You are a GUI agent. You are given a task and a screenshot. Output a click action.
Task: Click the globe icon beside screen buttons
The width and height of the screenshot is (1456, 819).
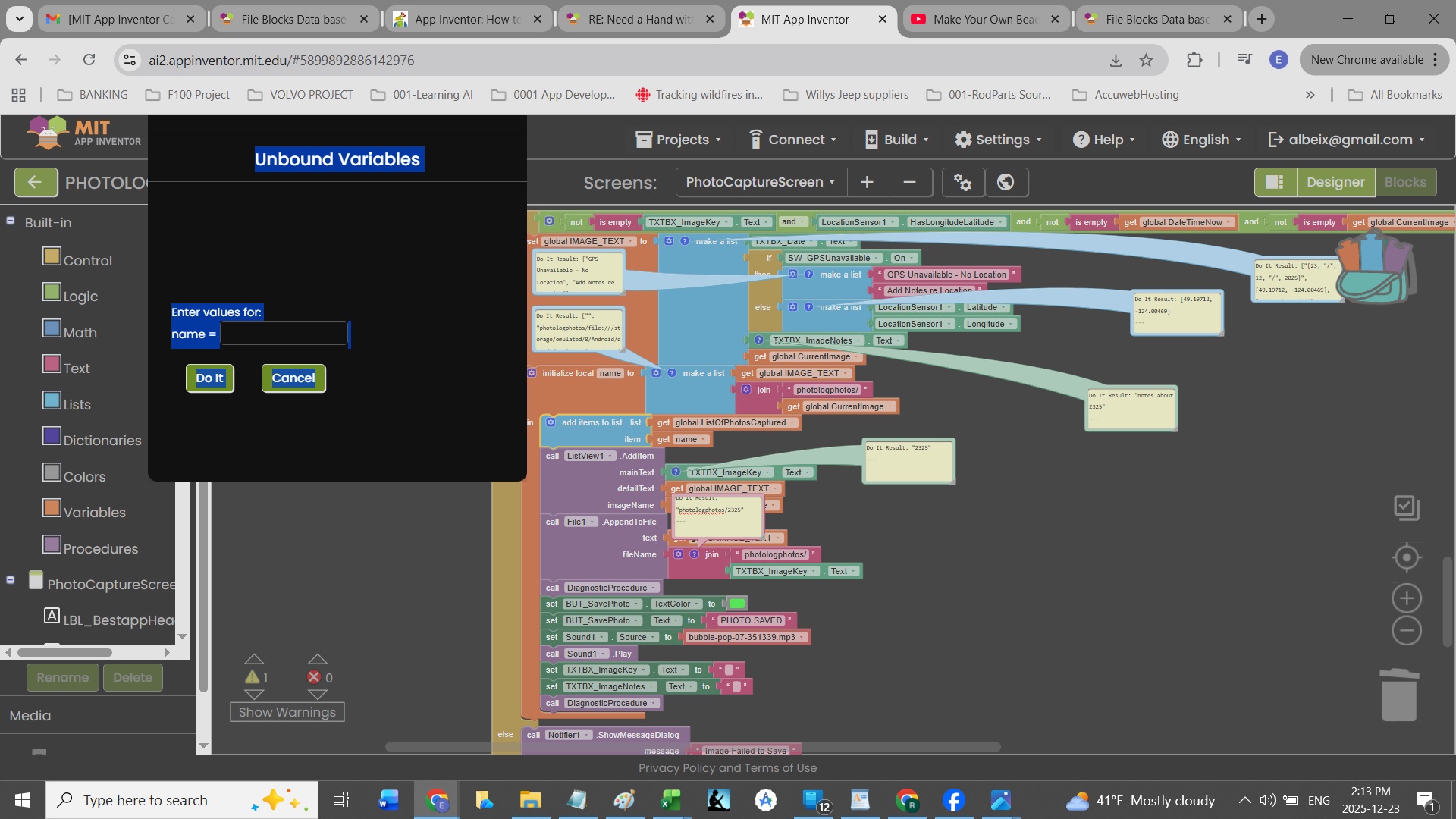point(1006,182)
